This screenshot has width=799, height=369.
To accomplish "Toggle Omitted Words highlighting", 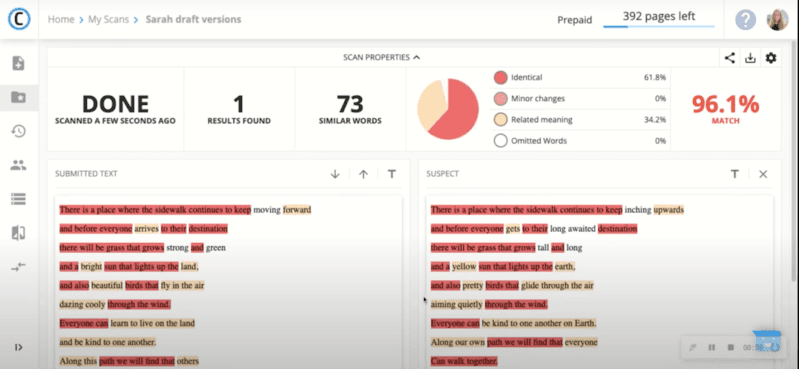I will [500, 141].
